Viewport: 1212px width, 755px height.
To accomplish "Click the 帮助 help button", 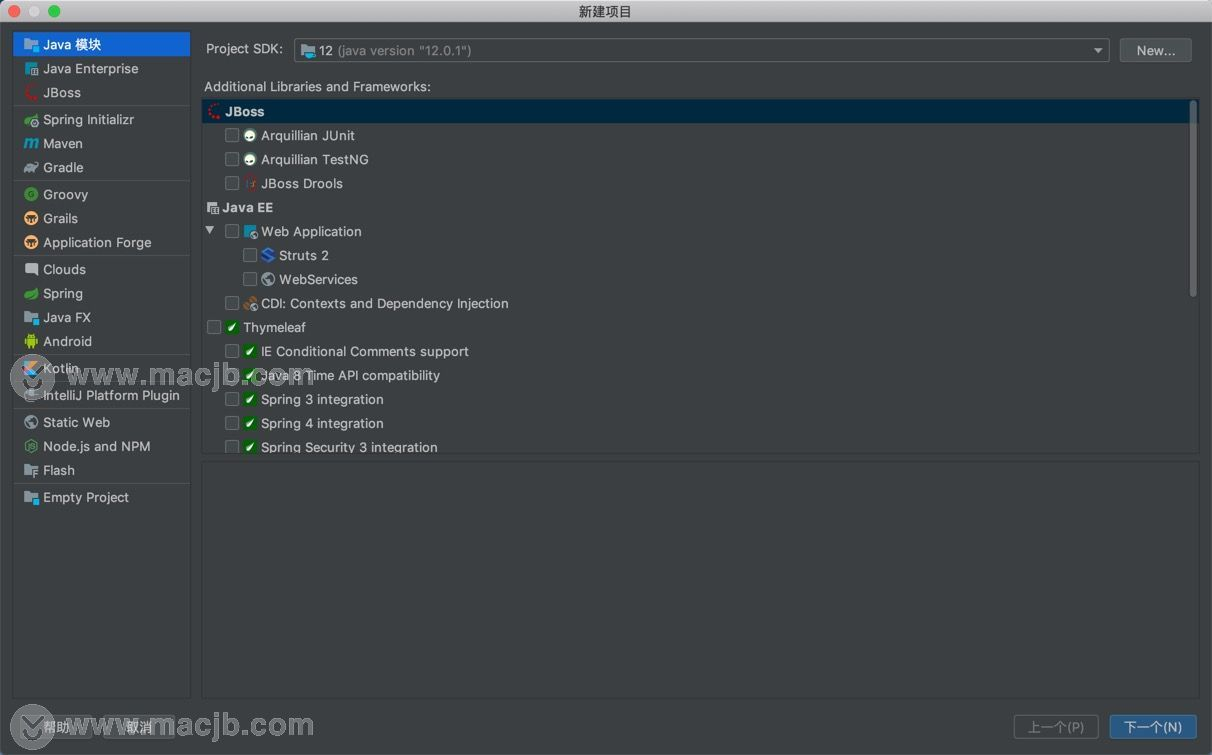I will point(57,727).
